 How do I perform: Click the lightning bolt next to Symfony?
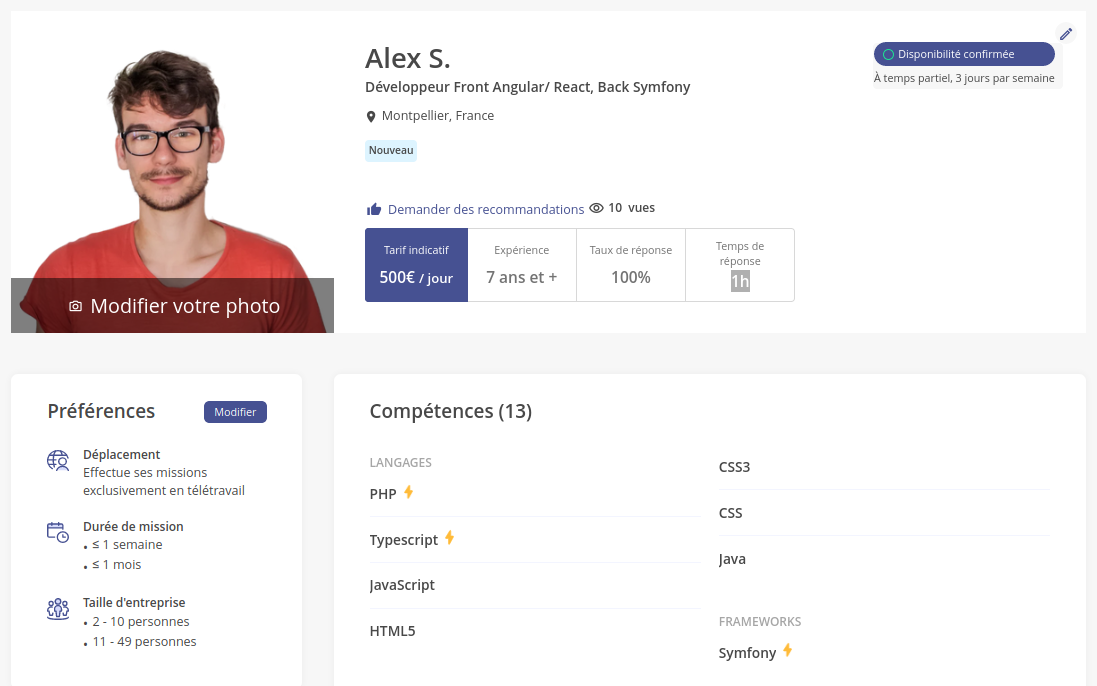(787, 650)
